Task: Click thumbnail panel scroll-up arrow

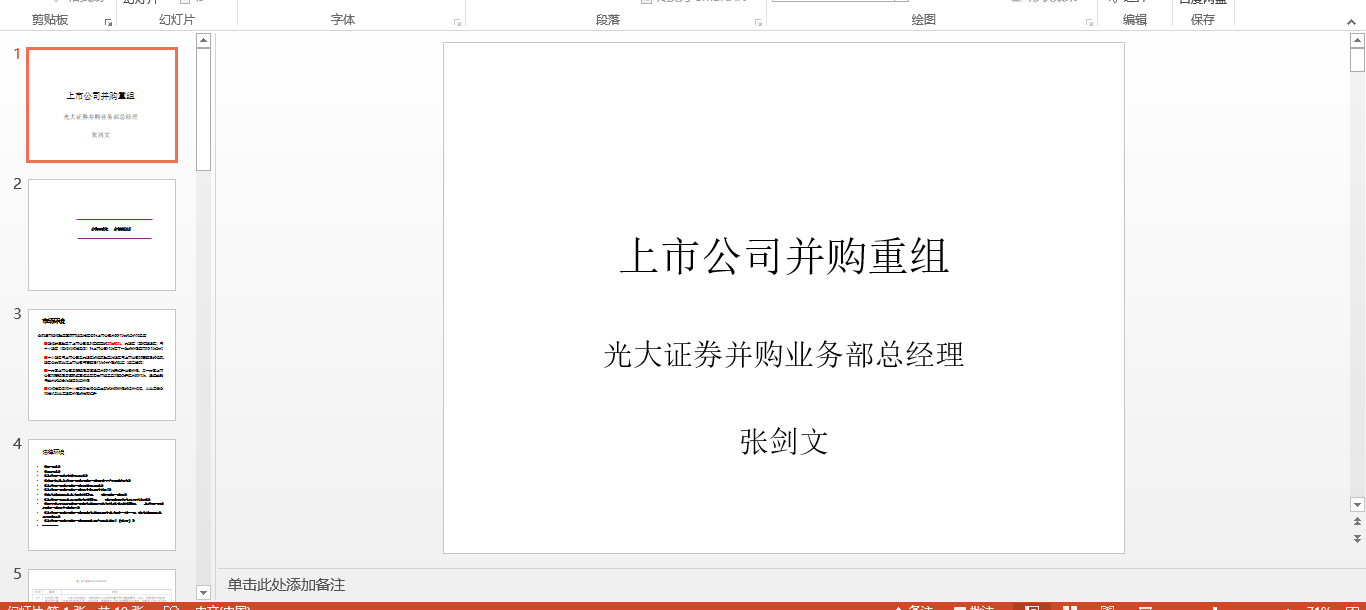Action: pos(204,41)
